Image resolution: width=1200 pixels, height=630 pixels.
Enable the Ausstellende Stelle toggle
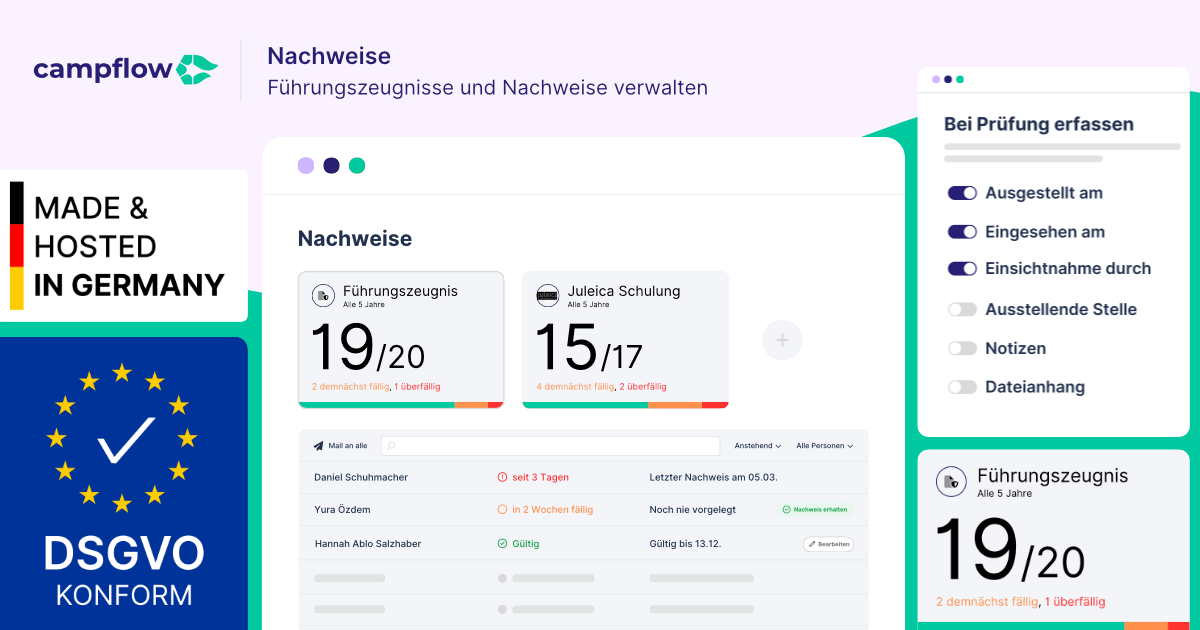(x=962, y=310)
